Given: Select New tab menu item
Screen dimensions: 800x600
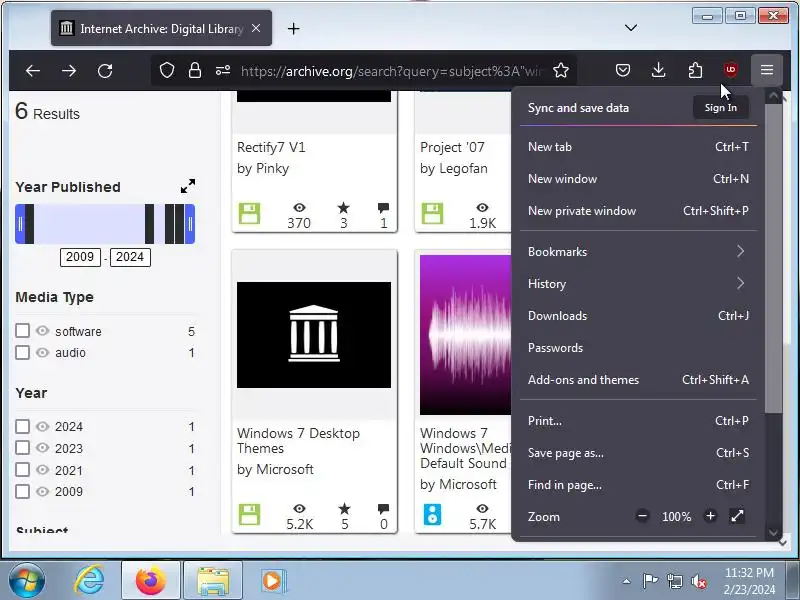Looking at the screenshot, I should pyautogui.click(x=638, y=147).
